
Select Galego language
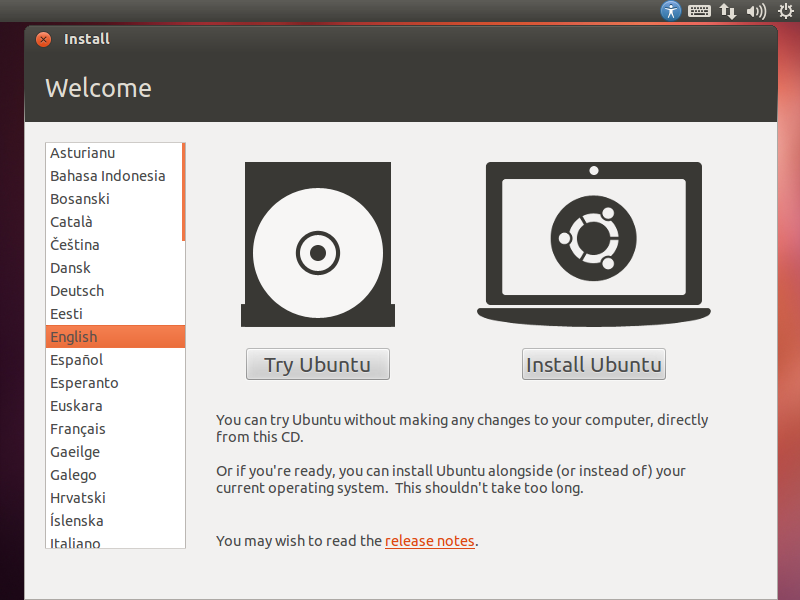pyautogui.click(x=115, y=474)
